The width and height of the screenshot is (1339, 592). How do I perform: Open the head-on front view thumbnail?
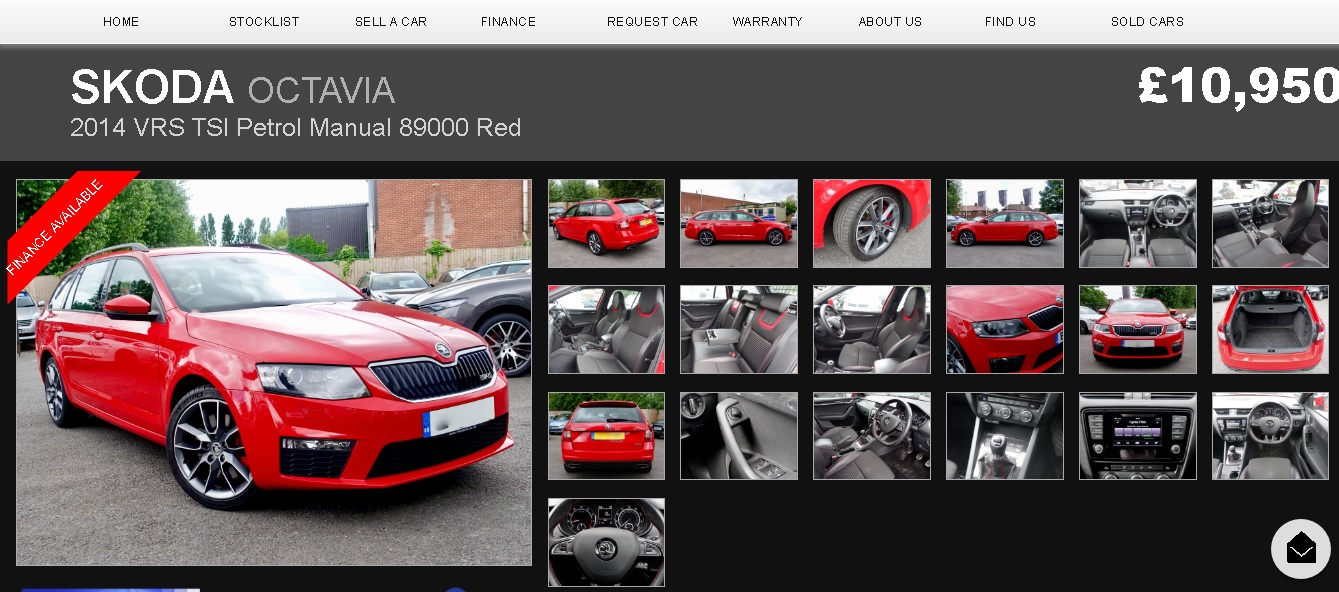click(1138, 329)
